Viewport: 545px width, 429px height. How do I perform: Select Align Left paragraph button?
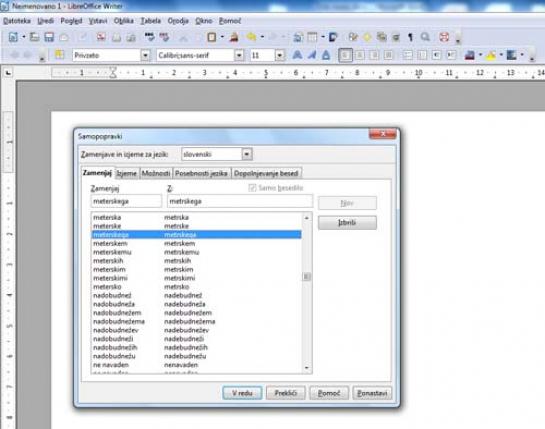345,55
